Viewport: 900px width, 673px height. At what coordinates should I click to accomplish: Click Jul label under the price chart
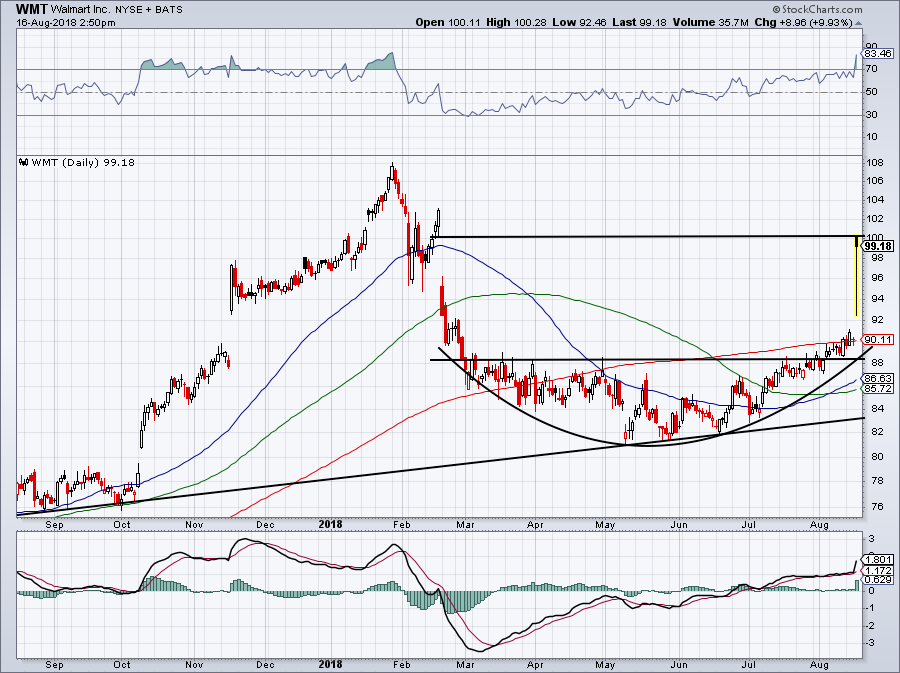(x=748, y=524)
